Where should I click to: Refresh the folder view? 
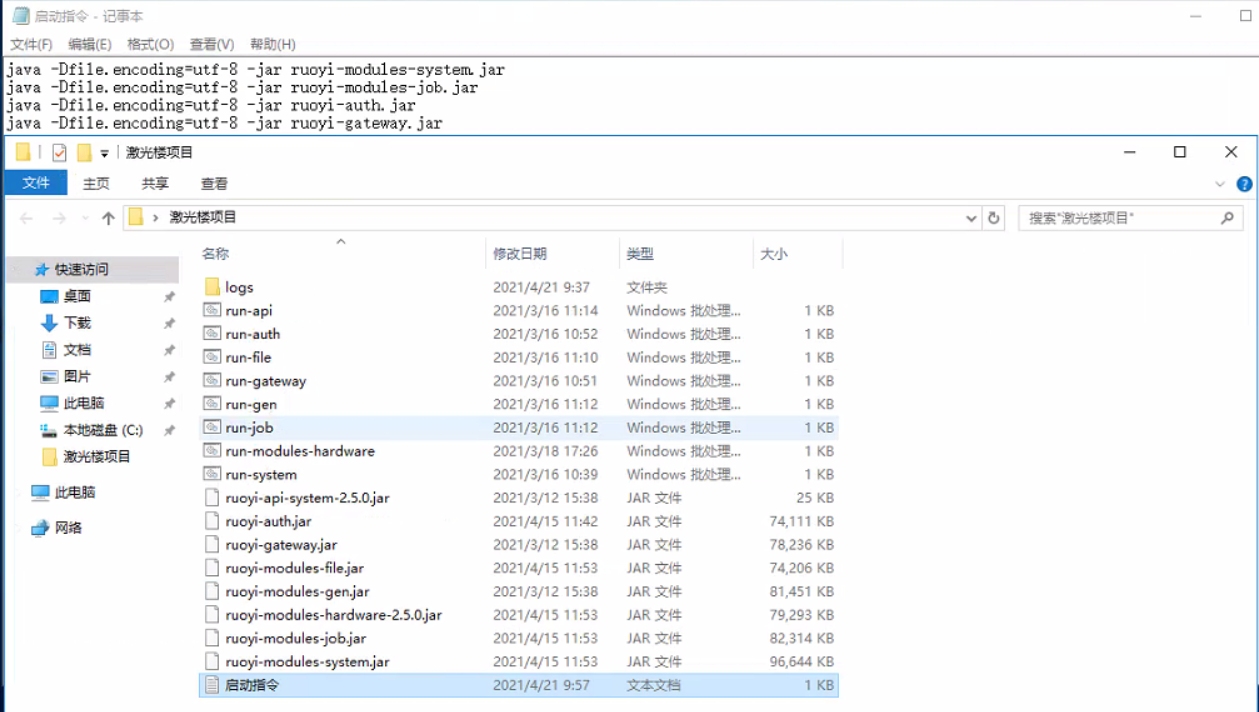click(994, 218)
